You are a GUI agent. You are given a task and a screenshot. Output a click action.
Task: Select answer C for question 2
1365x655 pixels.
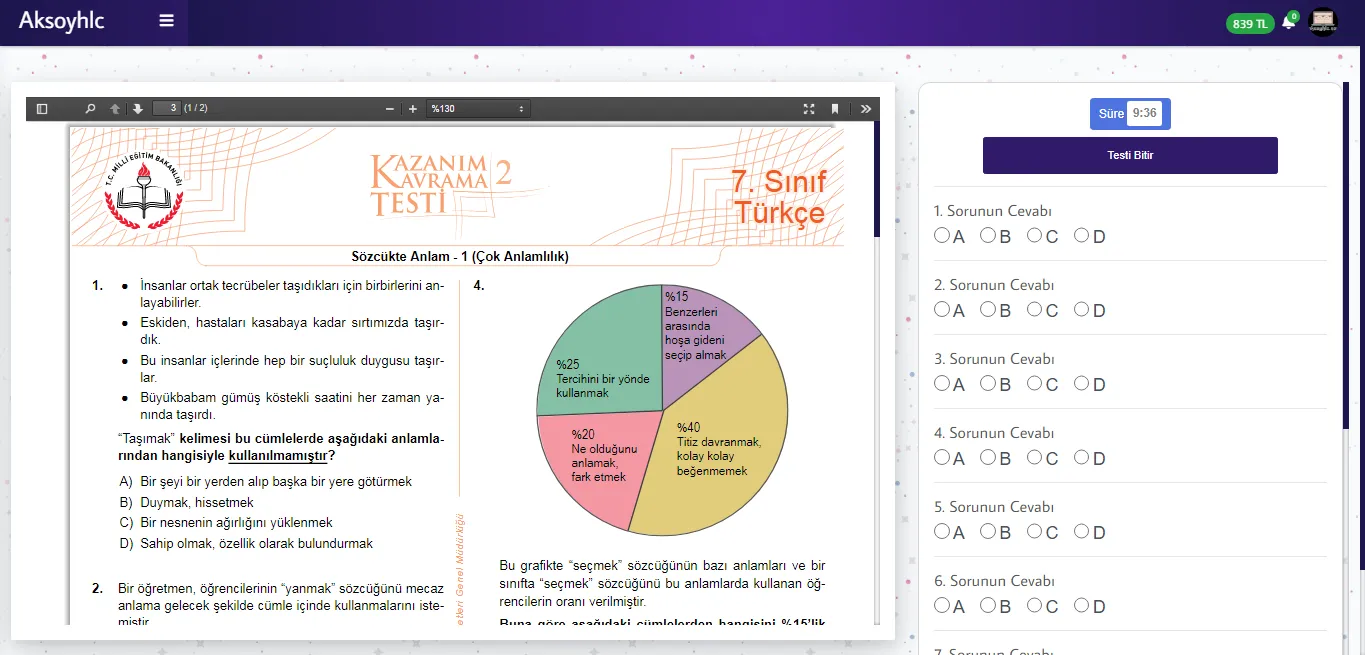point(1034,309)
